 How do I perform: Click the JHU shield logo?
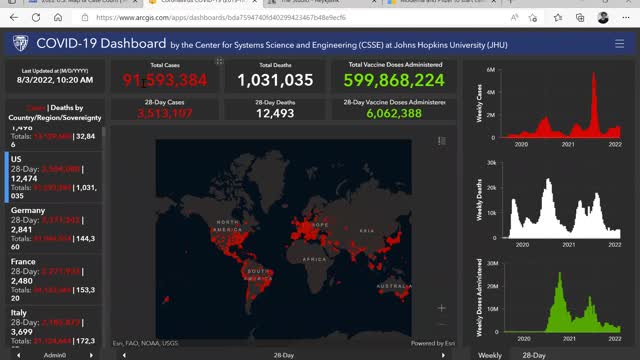pyautogui.click(x=20, y=43)
